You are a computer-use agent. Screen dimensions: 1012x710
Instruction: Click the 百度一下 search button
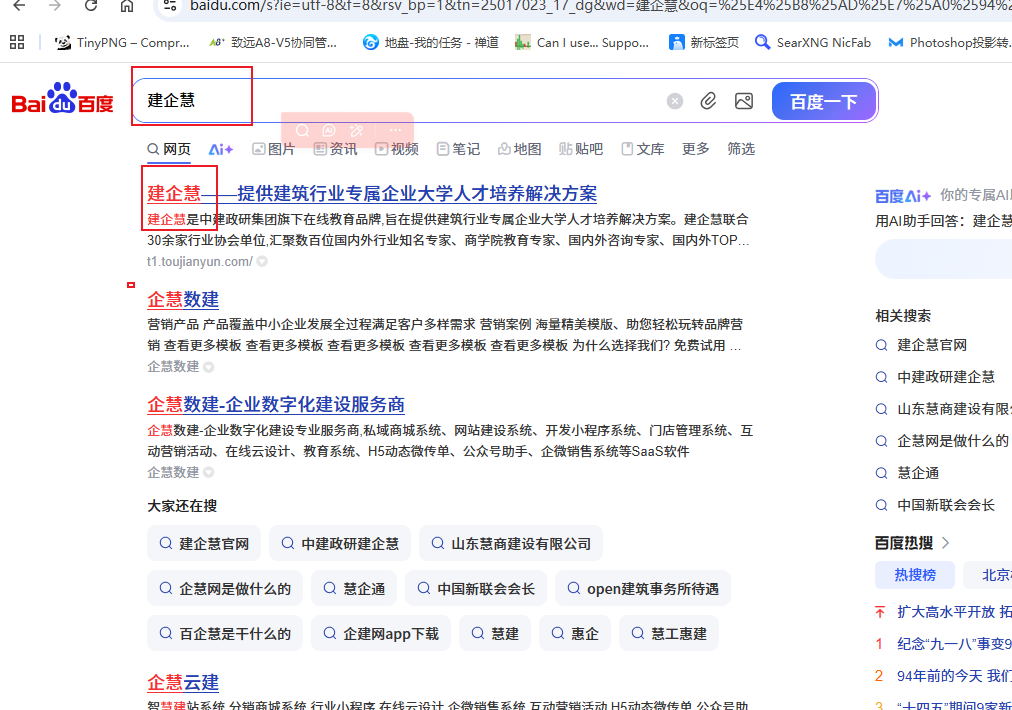[x=824, y=101]
